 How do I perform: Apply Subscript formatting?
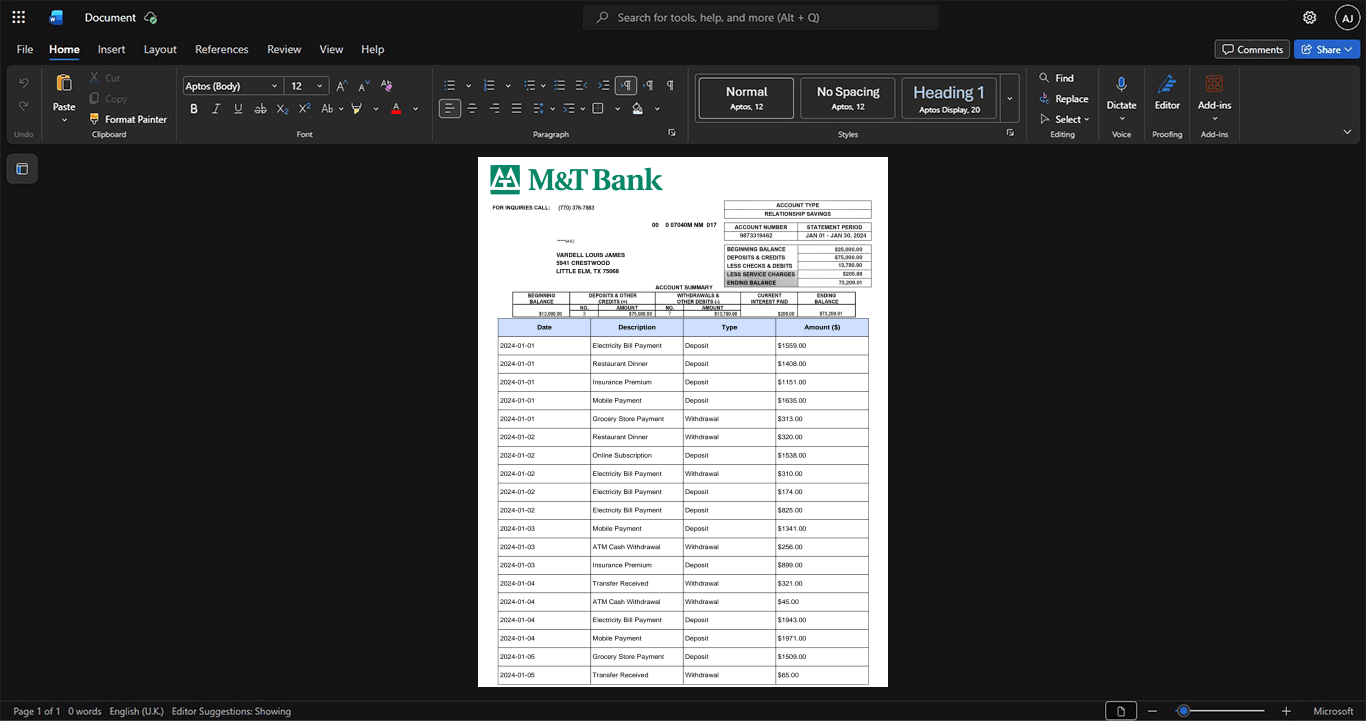(x=283, y=108)
